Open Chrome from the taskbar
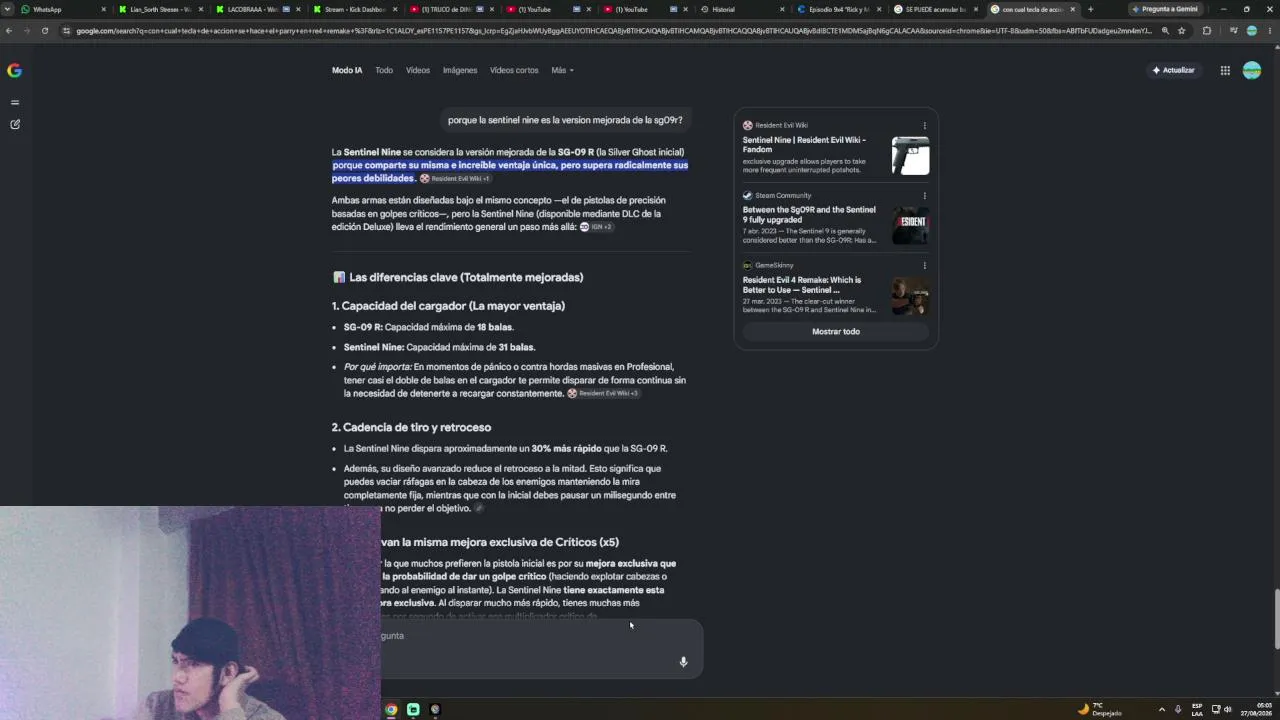This screenshot has height=720, width=1280. click(x=391, y=710)
